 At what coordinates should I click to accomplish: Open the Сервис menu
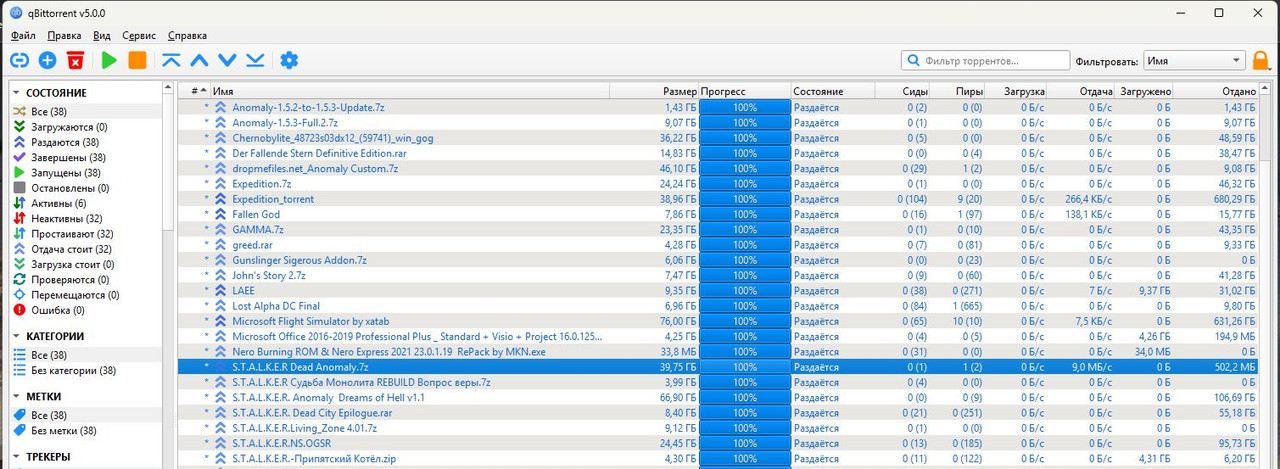[139, 36]
